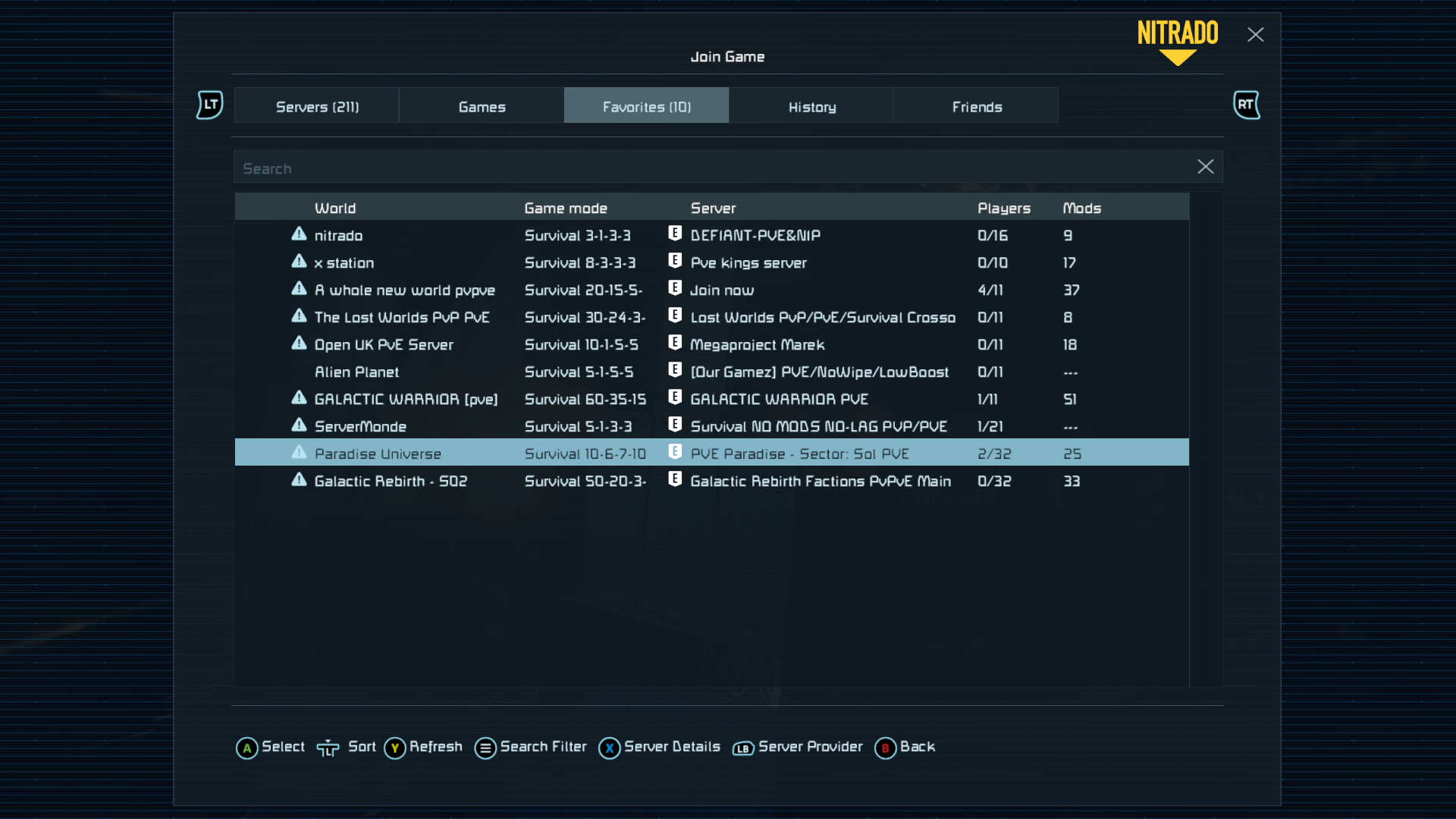Close the Join Game dialog

pyautogui.click(x=1255, y=35)
